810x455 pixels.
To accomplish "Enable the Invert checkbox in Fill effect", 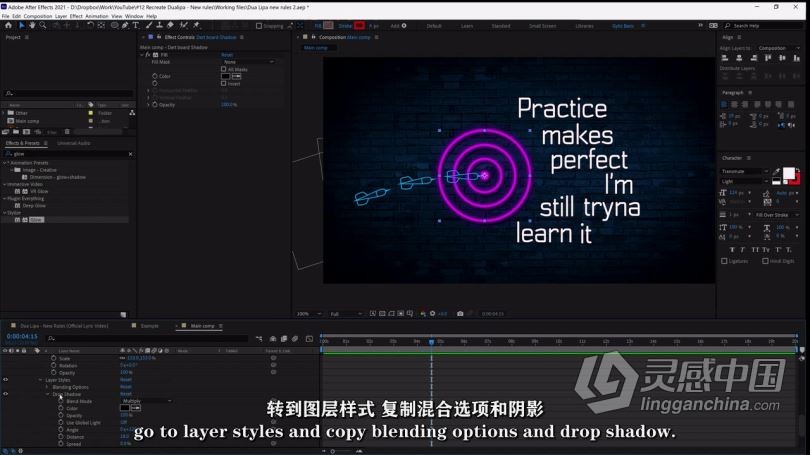I will (x=224, y=83).
